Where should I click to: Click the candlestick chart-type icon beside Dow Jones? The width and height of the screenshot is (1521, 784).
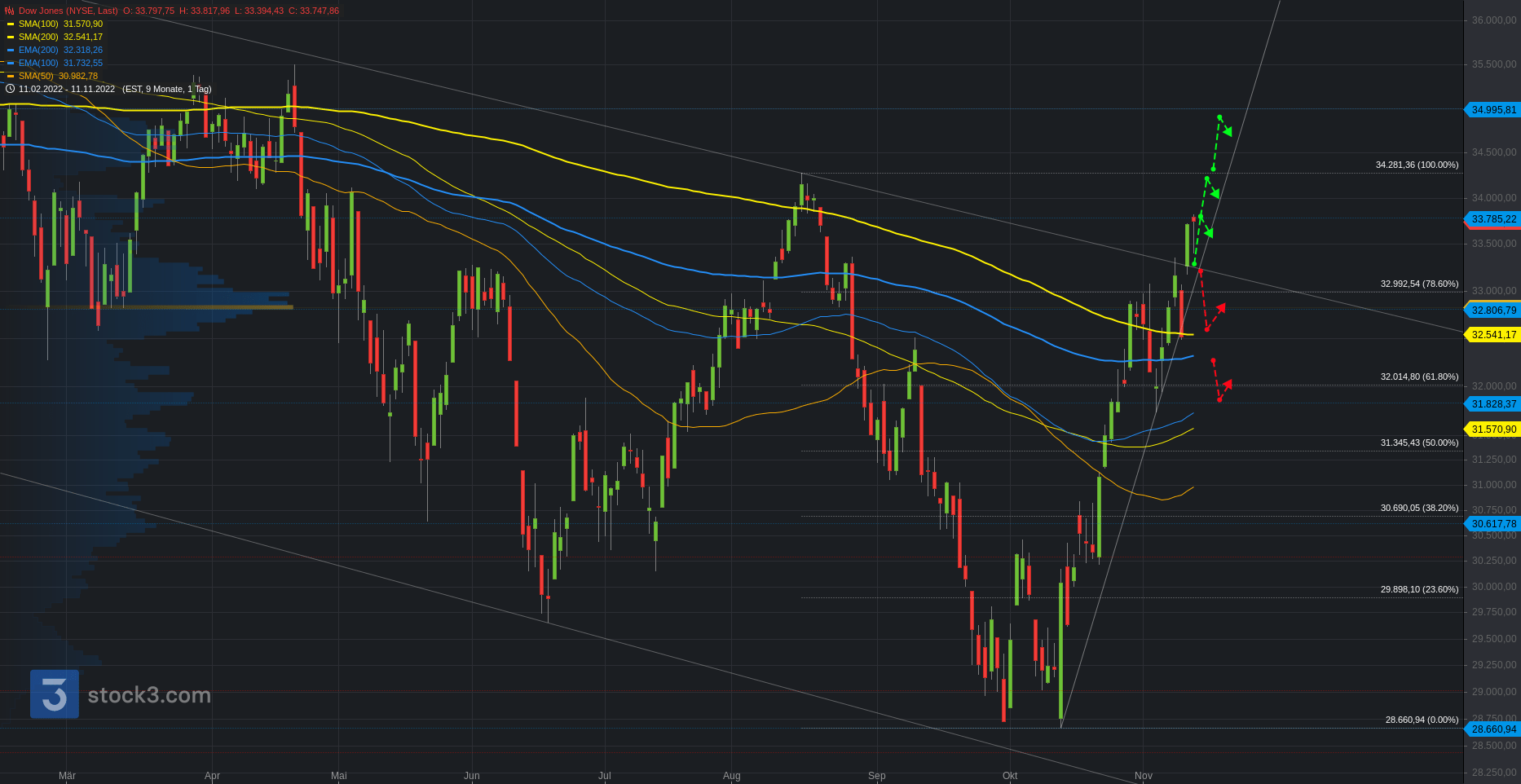[x=9, y=11]
